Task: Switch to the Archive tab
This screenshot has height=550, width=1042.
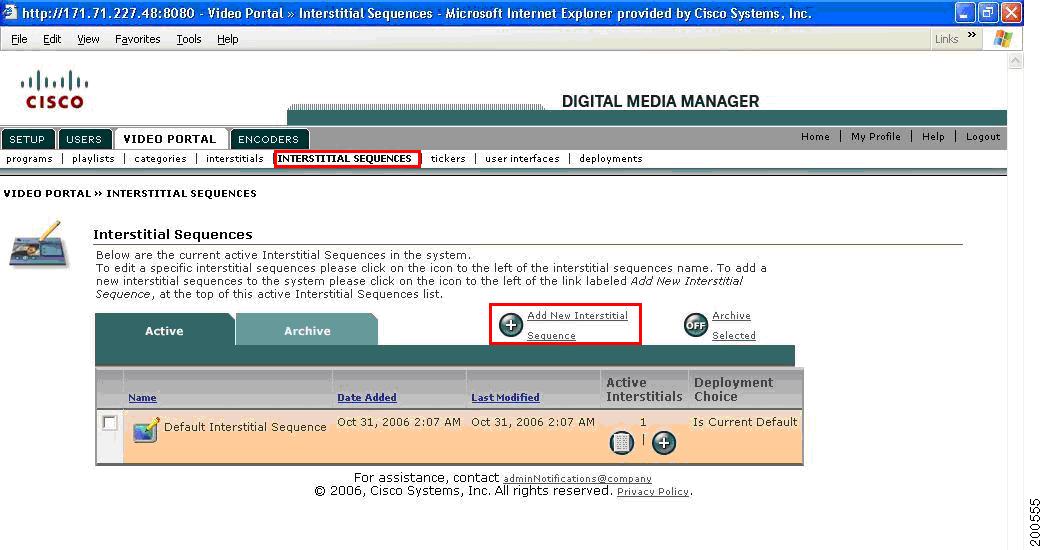Action: (x=307, y=330)
